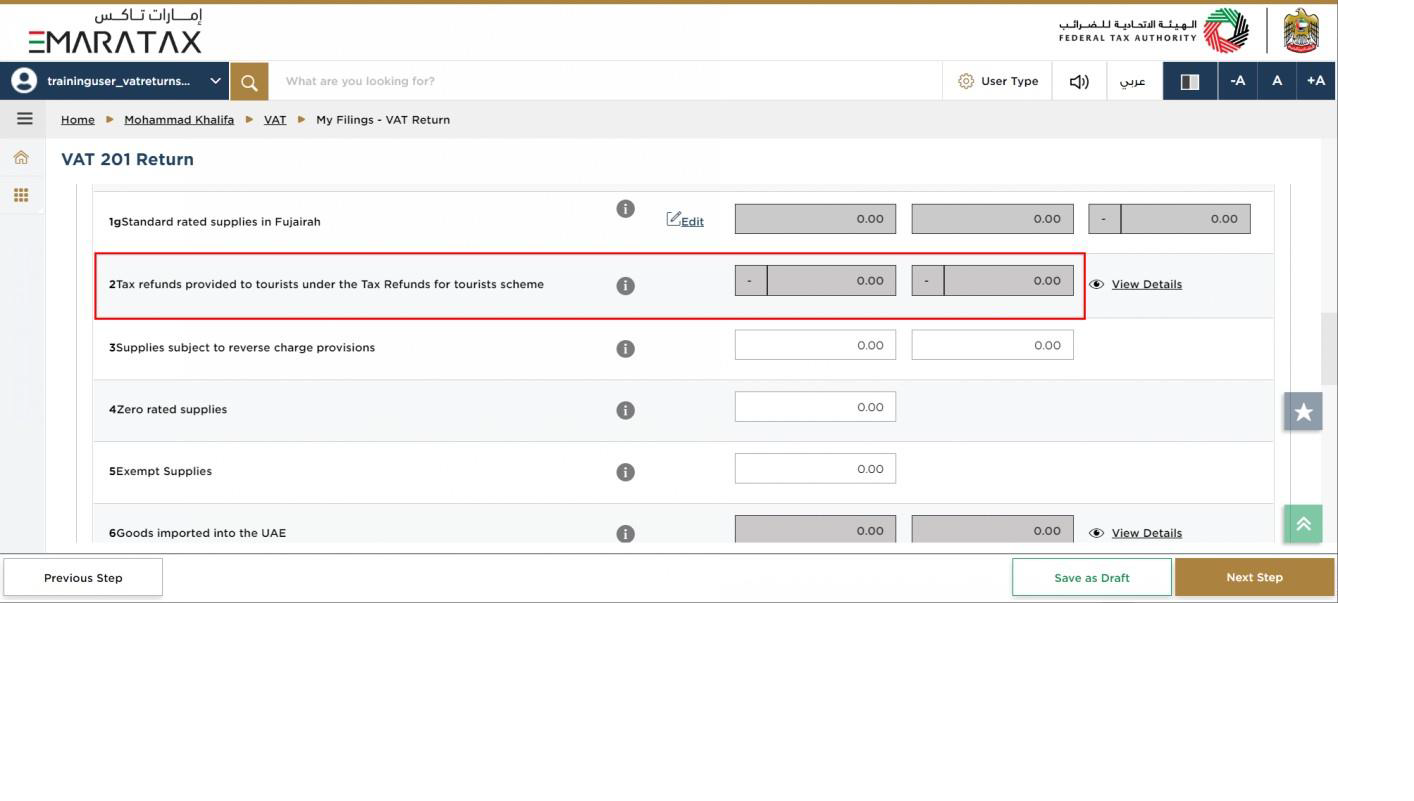
Task: Click info icon for Zero rated supplies
Action: [x=625, y=410]
